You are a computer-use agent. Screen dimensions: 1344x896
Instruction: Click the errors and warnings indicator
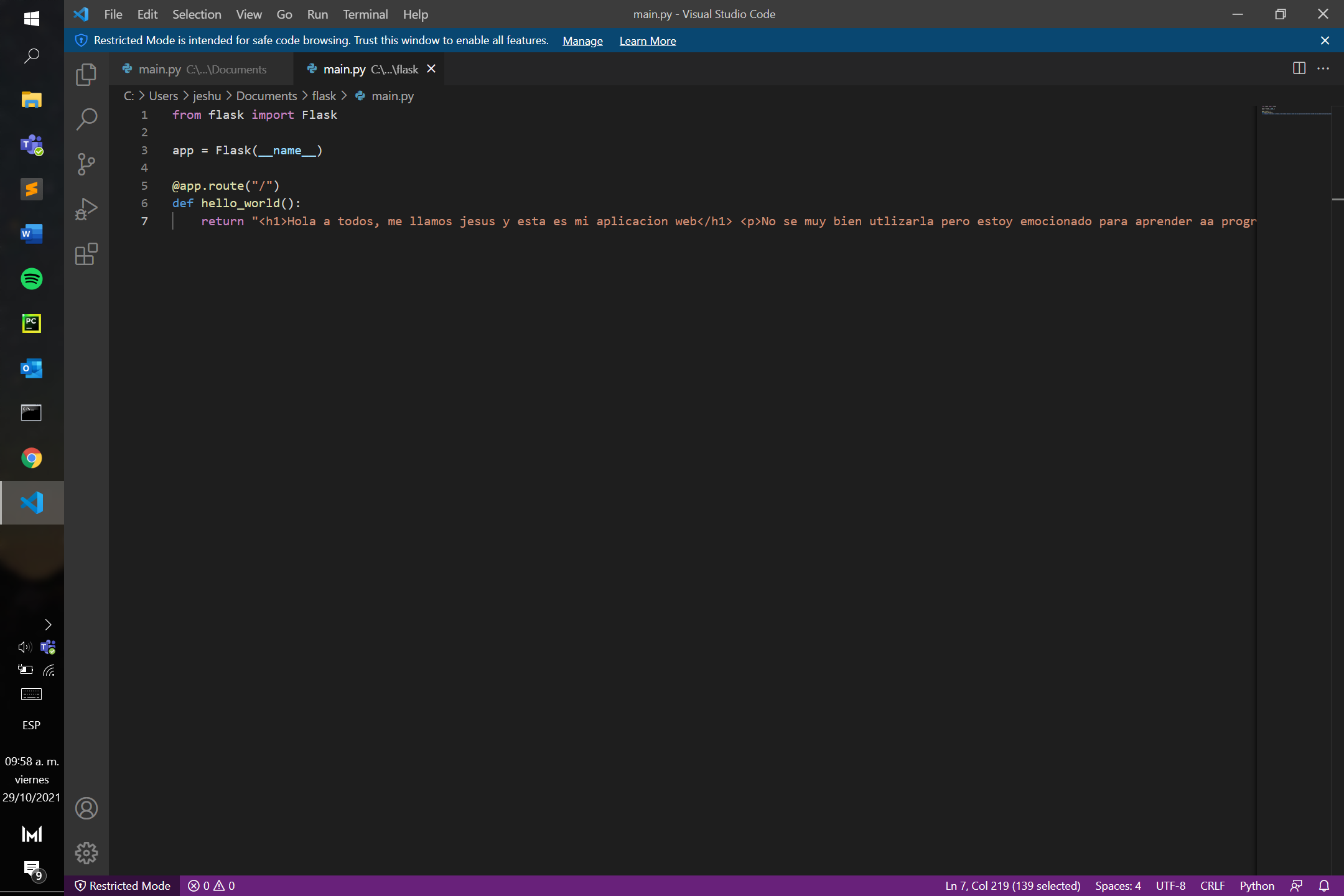click(212, 885)
